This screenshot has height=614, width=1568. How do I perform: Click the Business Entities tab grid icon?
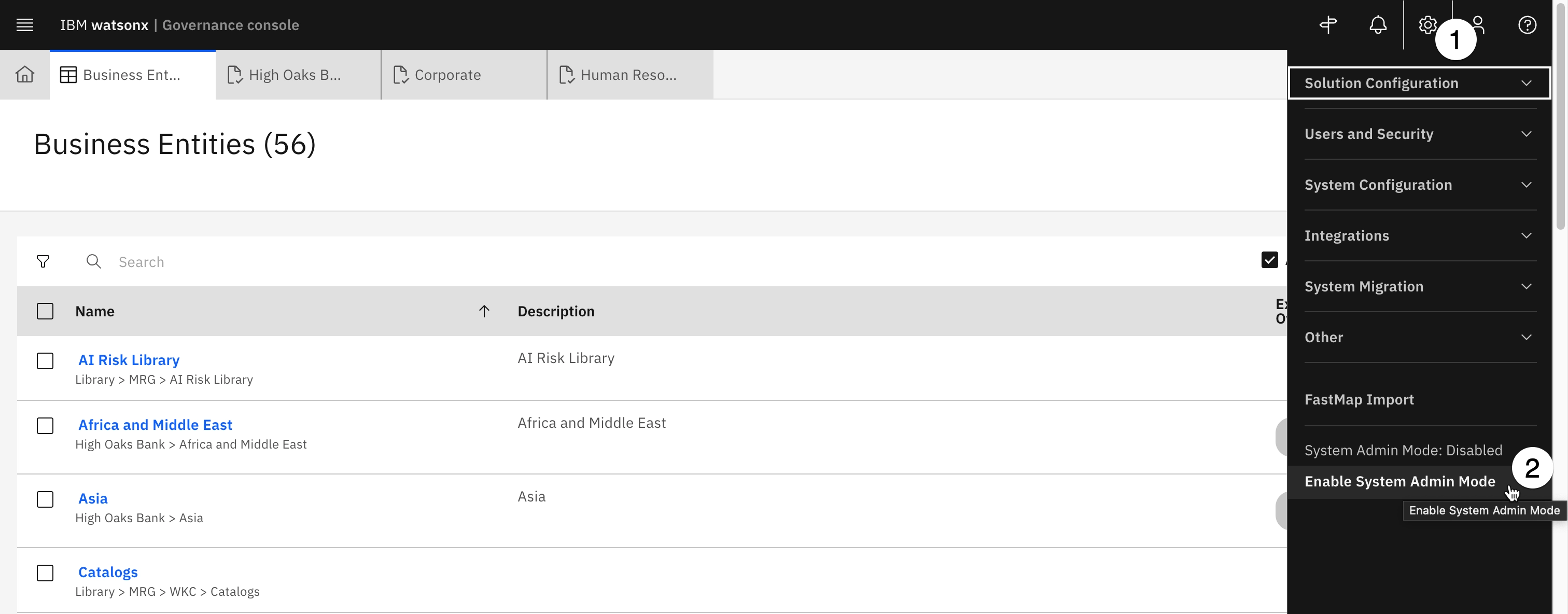(68, 75)
